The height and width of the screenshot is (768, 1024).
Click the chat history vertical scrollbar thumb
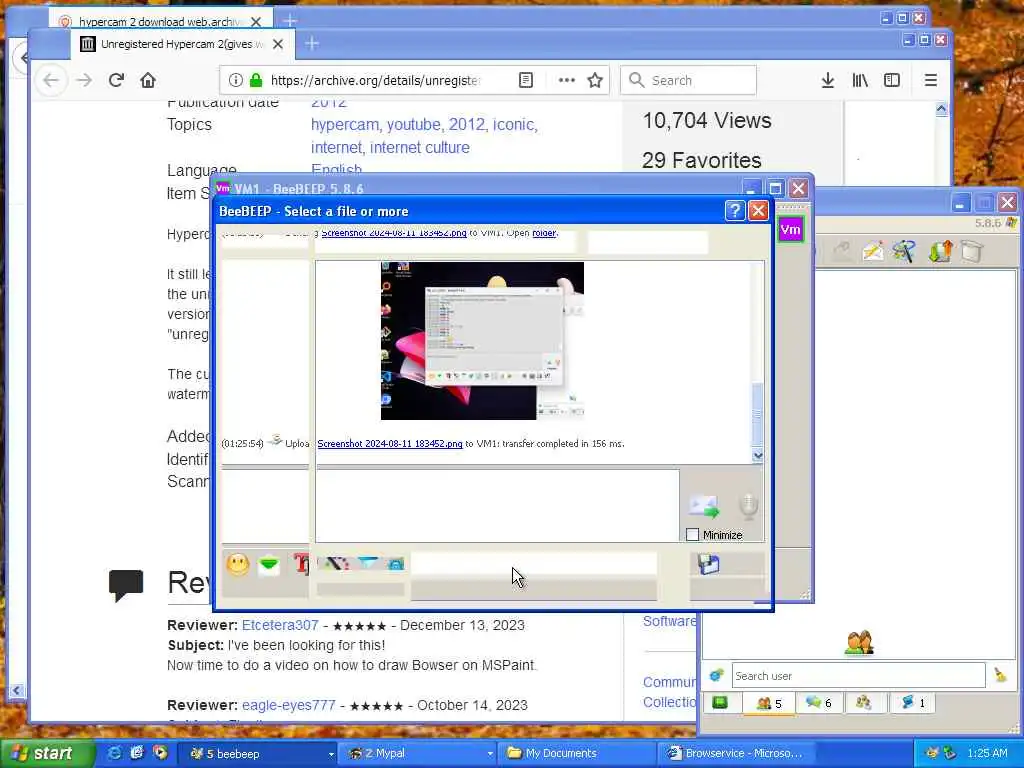[x=758, y=413]
